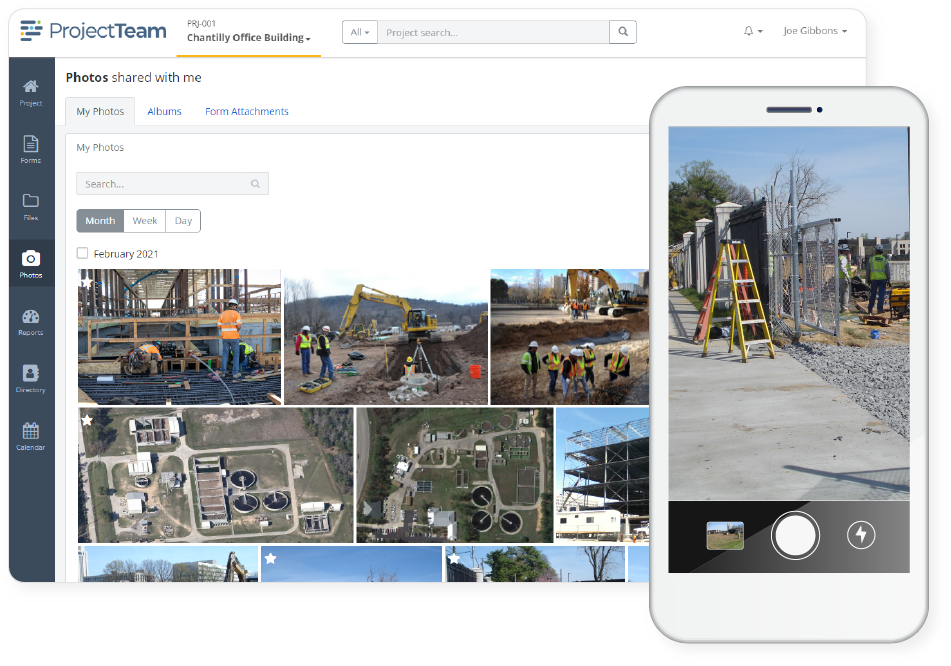Open the Project section in sidebar
This screenshot has height=666, width=951.
(31, 91)
